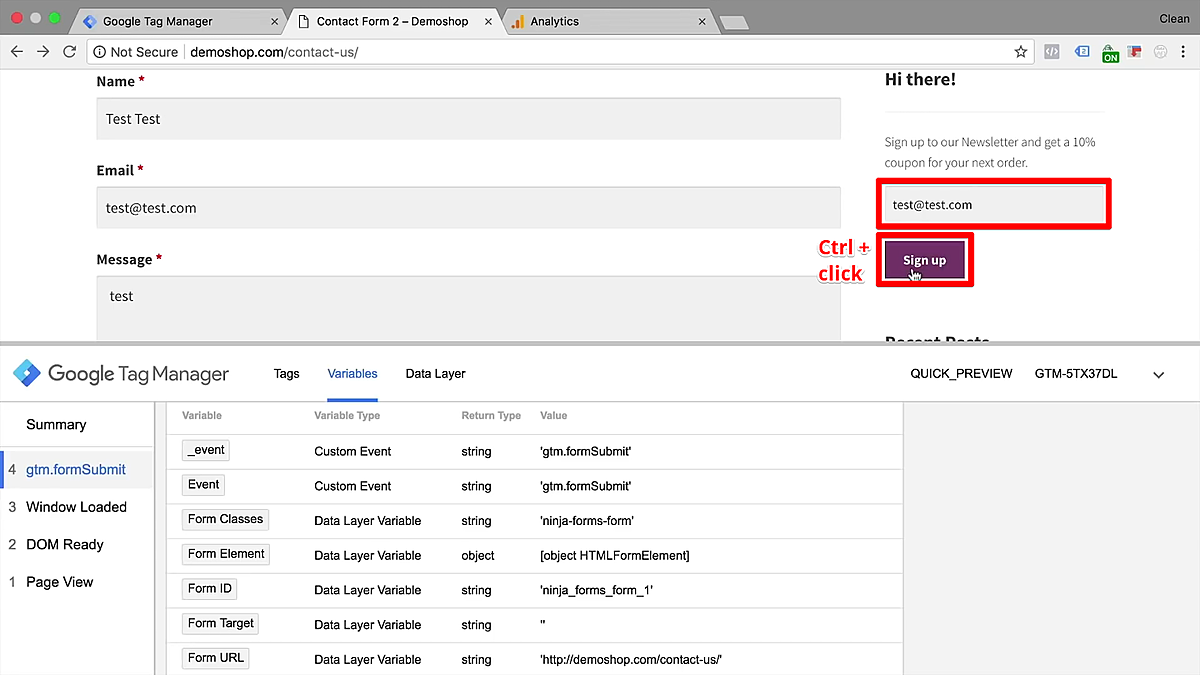
Task: Click the Form ID variable chip
Action: coord(210,589)
